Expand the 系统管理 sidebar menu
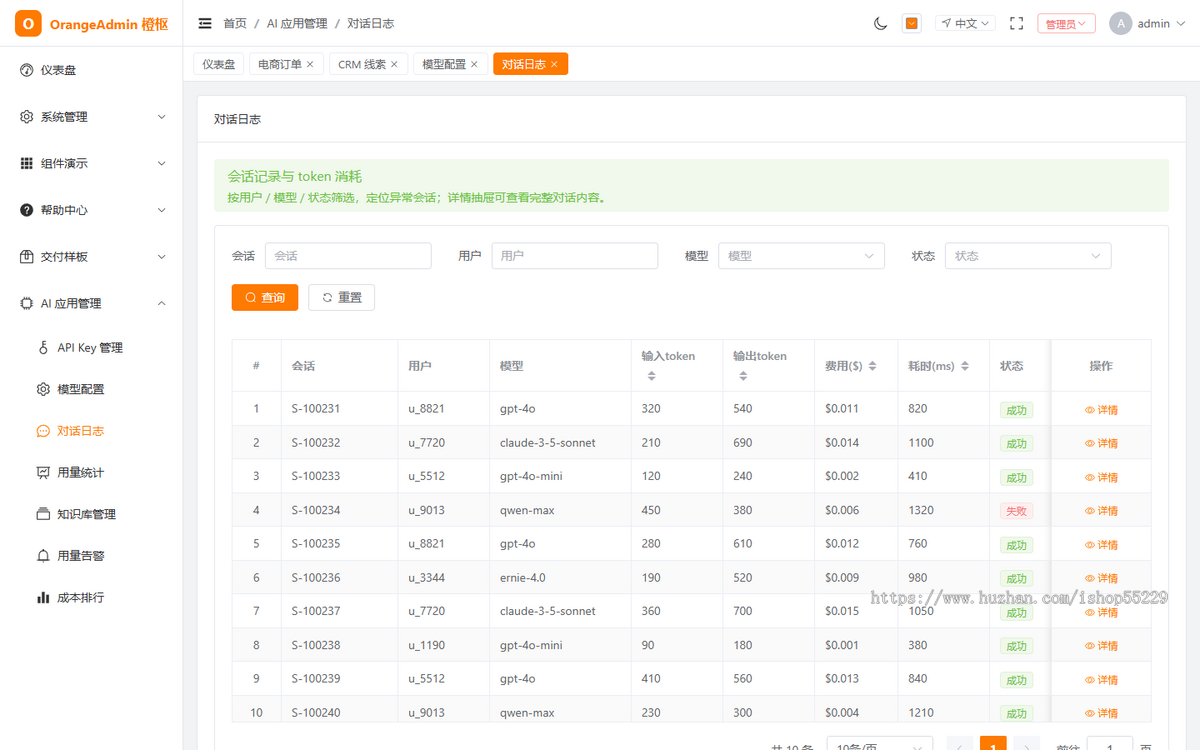The width and height of the screenshot is (1200, 750). tap(91, 117)
